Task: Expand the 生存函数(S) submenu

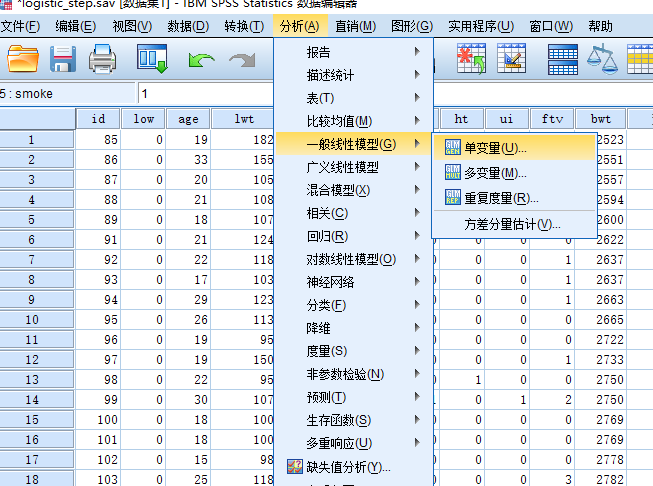Action: (353, 420)
